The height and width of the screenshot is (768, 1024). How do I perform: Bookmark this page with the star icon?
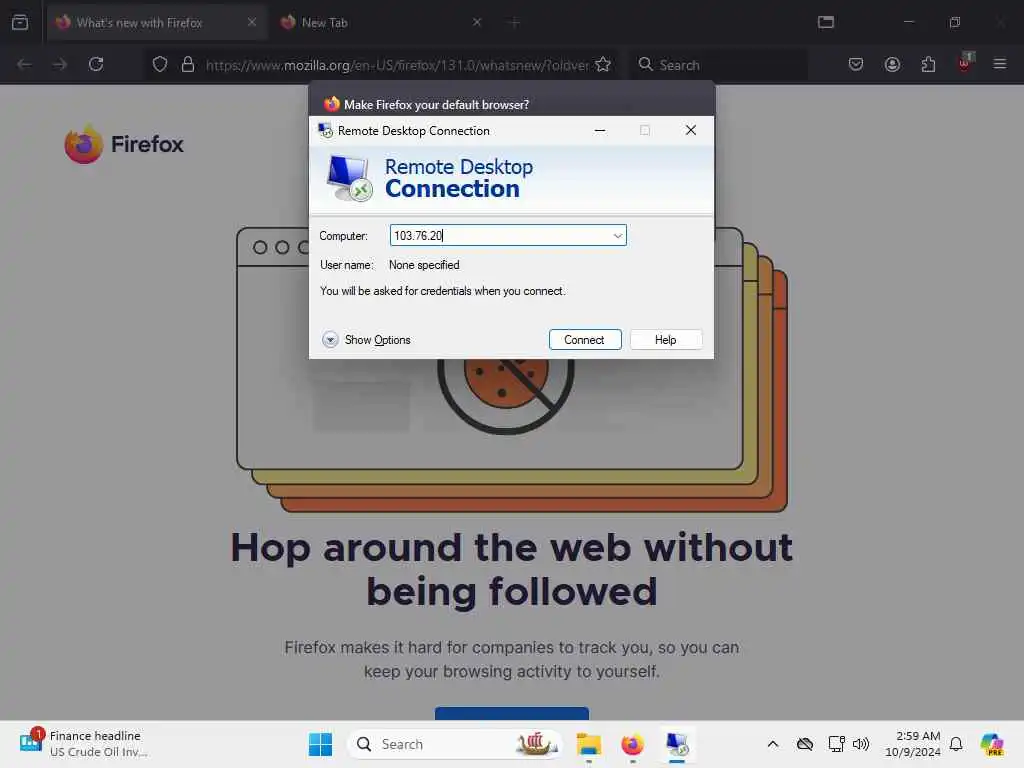point(603,64)
